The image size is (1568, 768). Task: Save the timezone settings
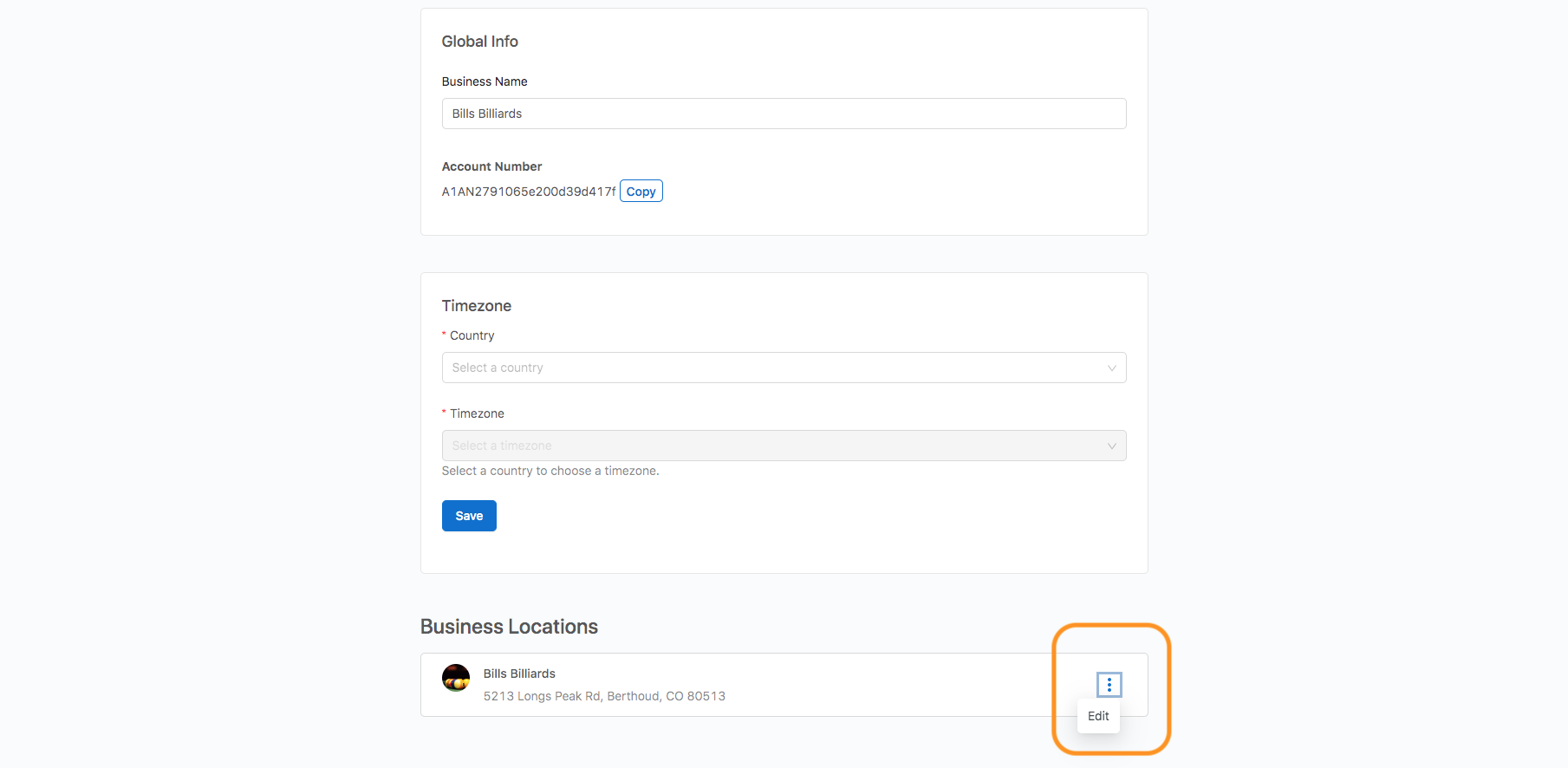tap(469, 516)
